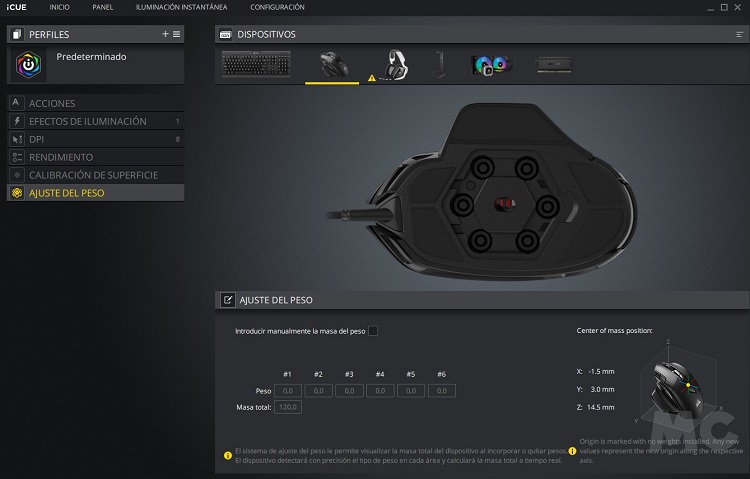Enable manual weight mass entry checkbox
Viewport: 750px width, 479px height.
point(373,331)
